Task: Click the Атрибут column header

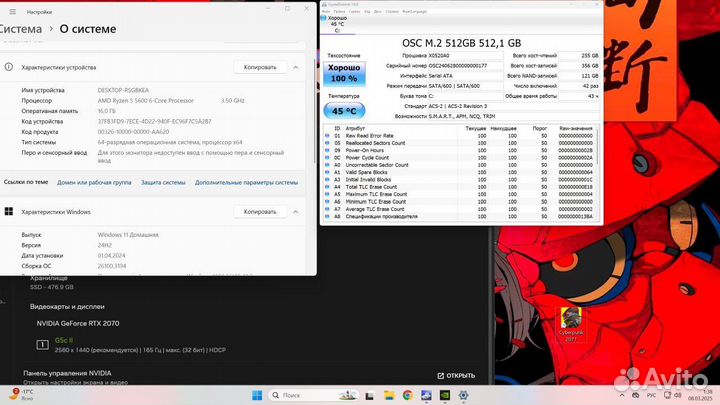Action: click(x=355, y=129)
